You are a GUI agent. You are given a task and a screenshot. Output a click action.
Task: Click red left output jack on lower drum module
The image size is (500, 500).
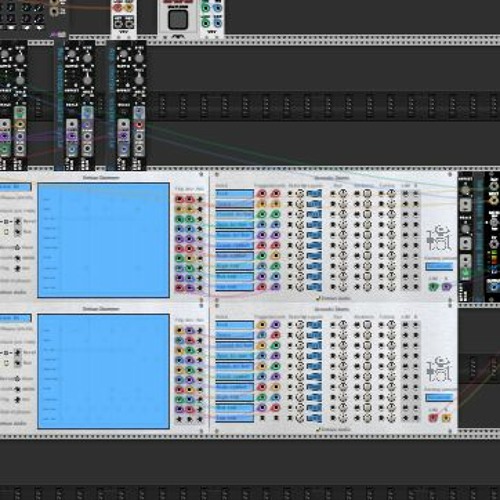[x=433, y=417]
